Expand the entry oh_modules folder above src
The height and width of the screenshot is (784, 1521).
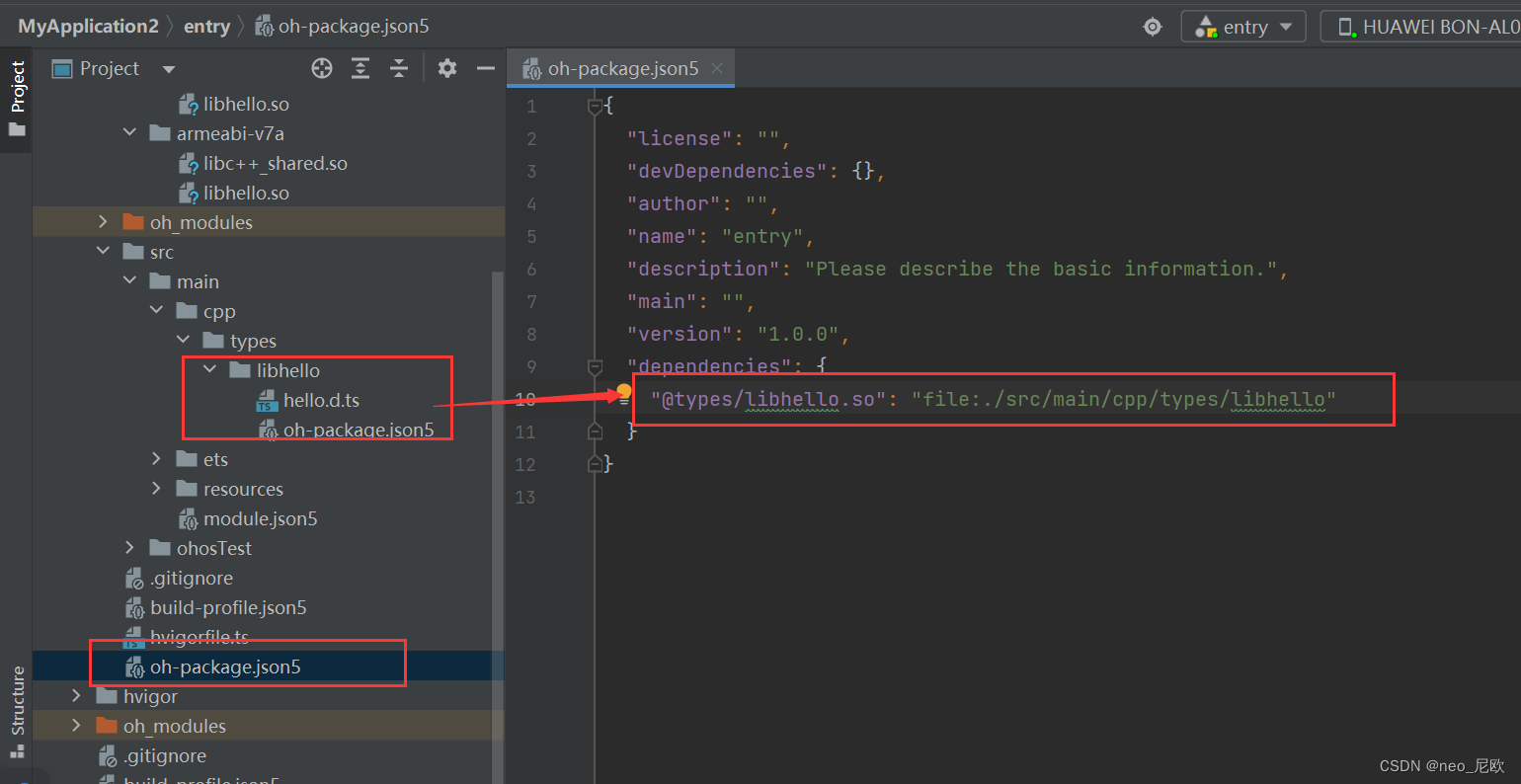(103, 221)
